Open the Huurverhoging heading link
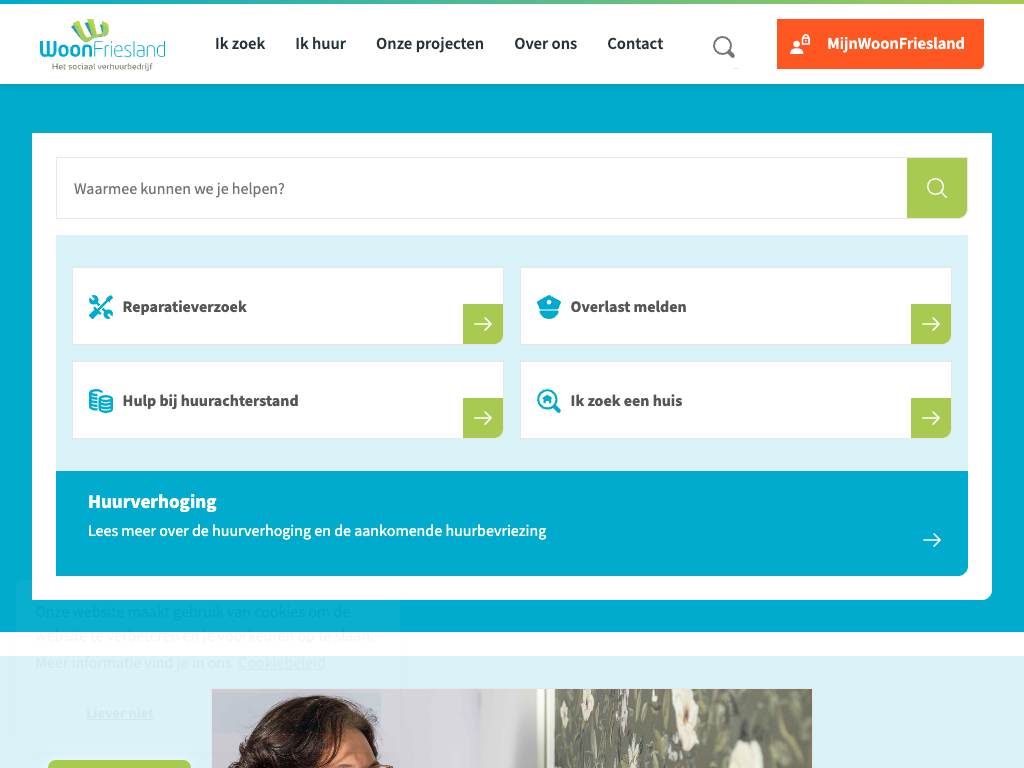The width and height of the screenshot is (1024, 768). 152,502
